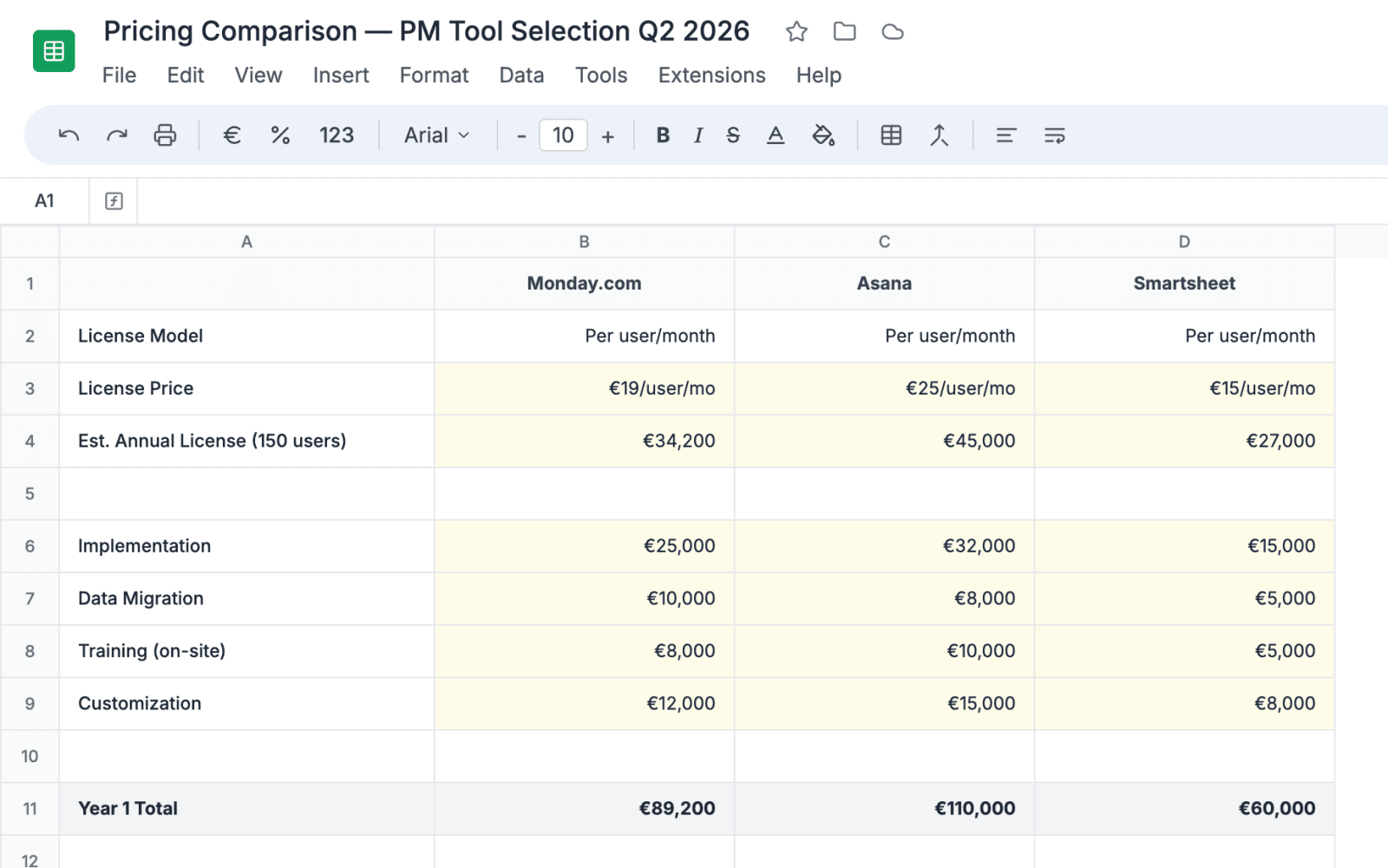This screenshot has height=868, width=1388.
Task: Select the Training (on-site) cell
Action: (246, 651)
